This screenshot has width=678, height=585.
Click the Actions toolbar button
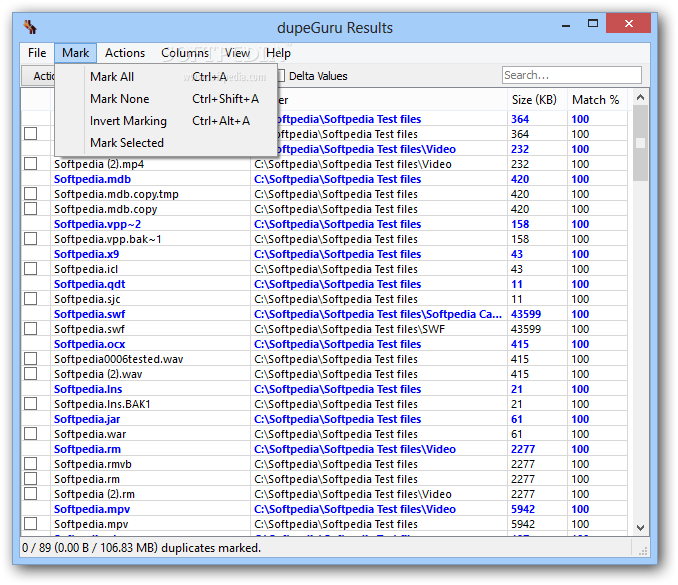(38, 76)
